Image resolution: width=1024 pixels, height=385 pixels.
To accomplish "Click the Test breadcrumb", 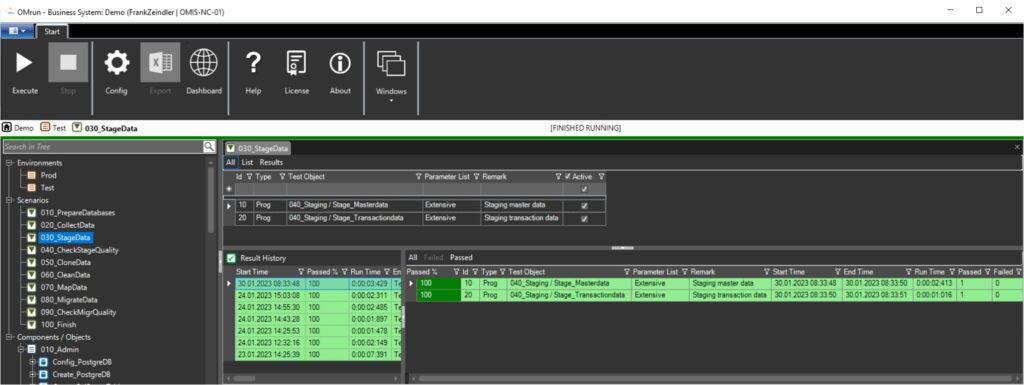I will pyautogui.click(x=54, y=128).
